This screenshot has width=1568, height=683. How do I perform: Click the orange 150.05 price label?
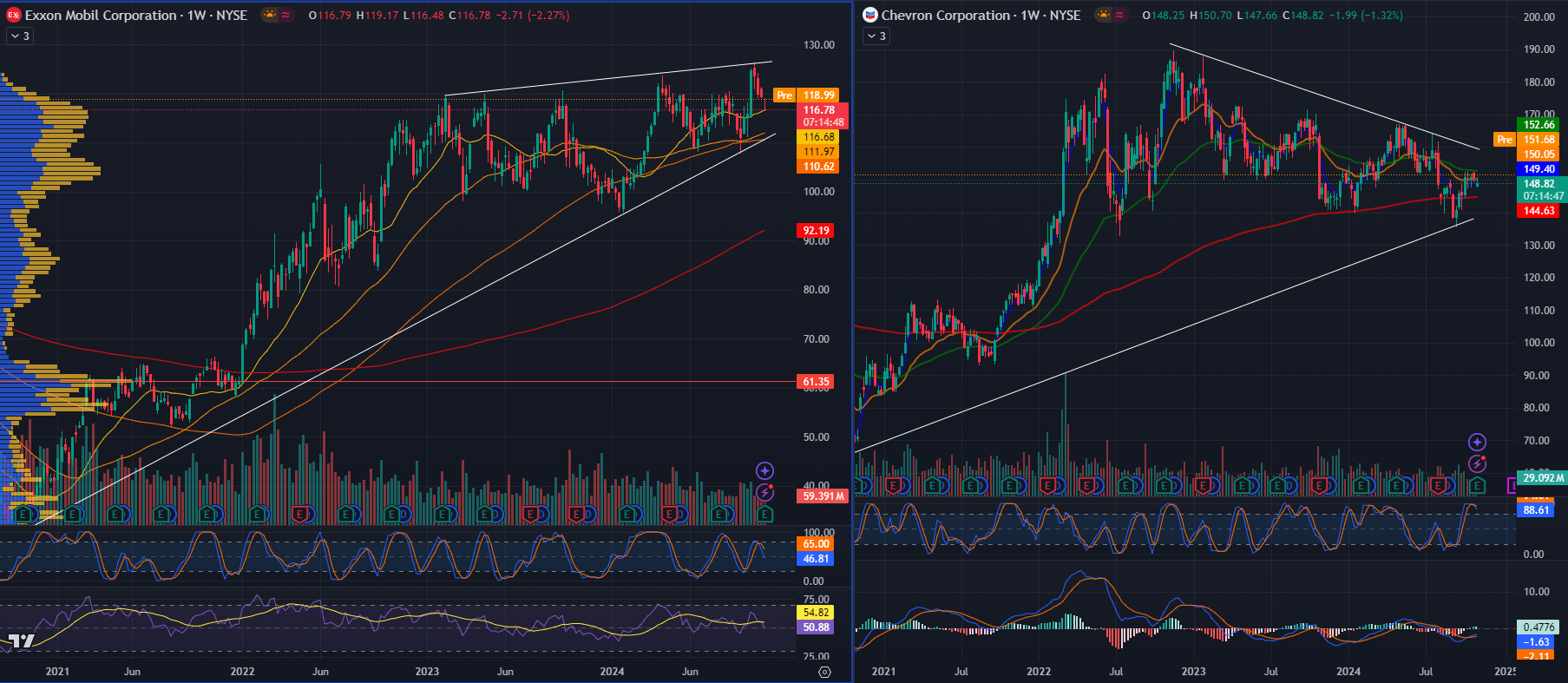1538,154
